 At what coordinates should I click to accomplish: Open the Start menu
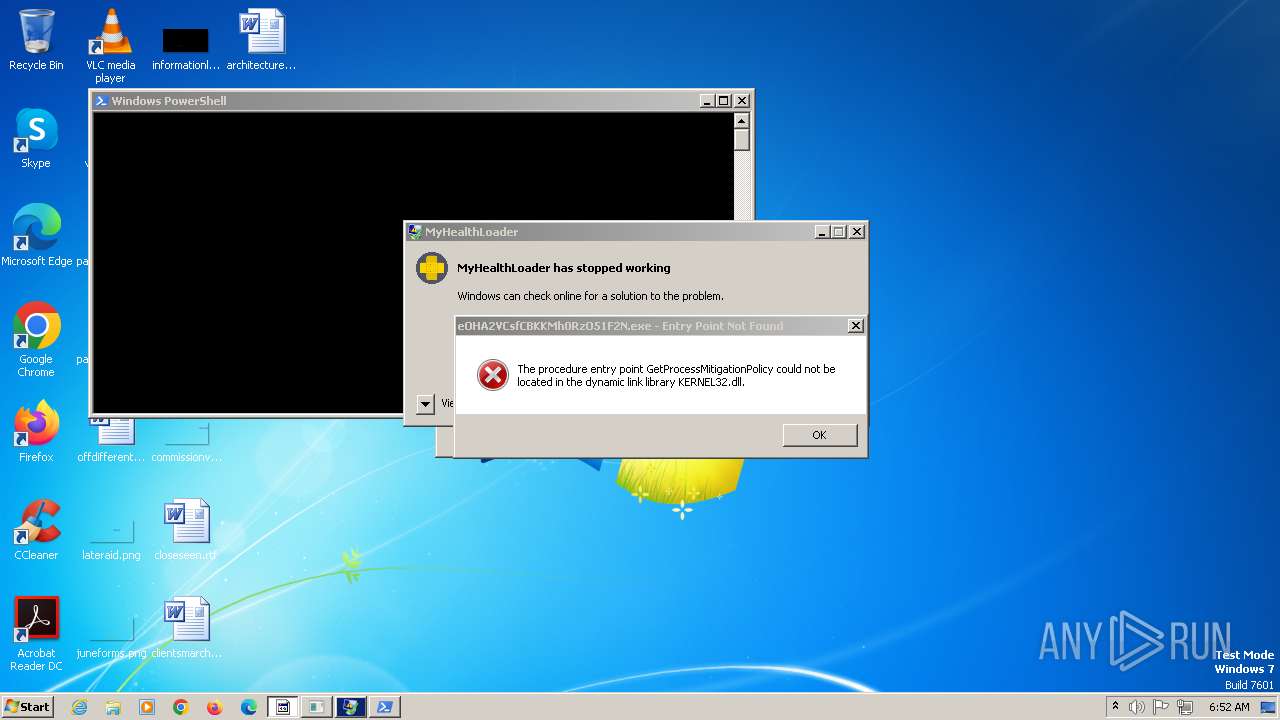[x=28, y=707]
